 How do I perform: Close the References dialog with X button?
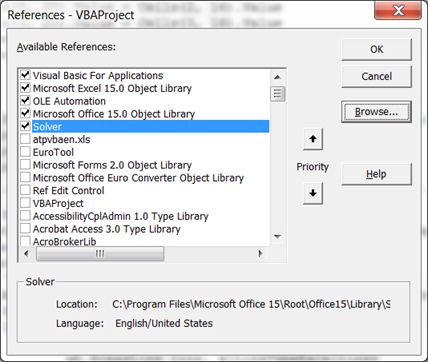tap(398, 11)
